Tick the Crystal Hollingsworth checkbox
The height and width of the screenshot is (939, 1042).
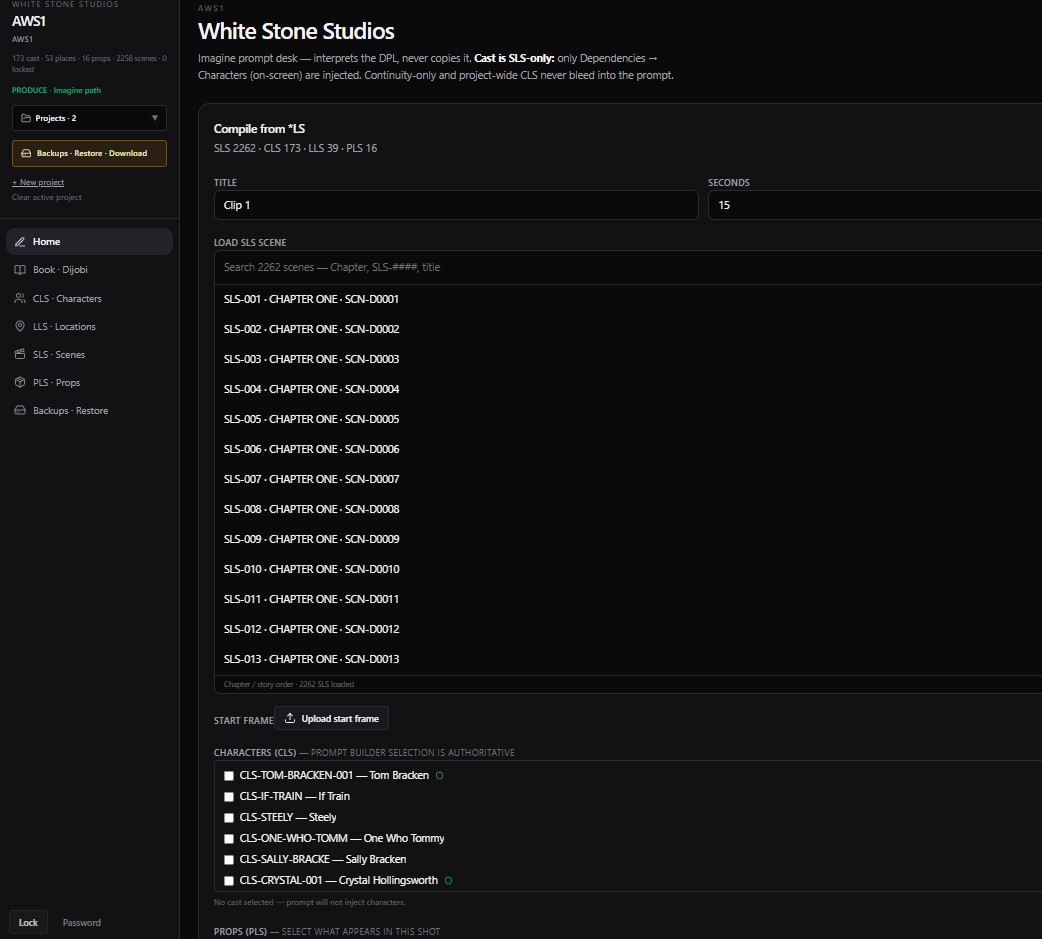(x=229, y=881)
